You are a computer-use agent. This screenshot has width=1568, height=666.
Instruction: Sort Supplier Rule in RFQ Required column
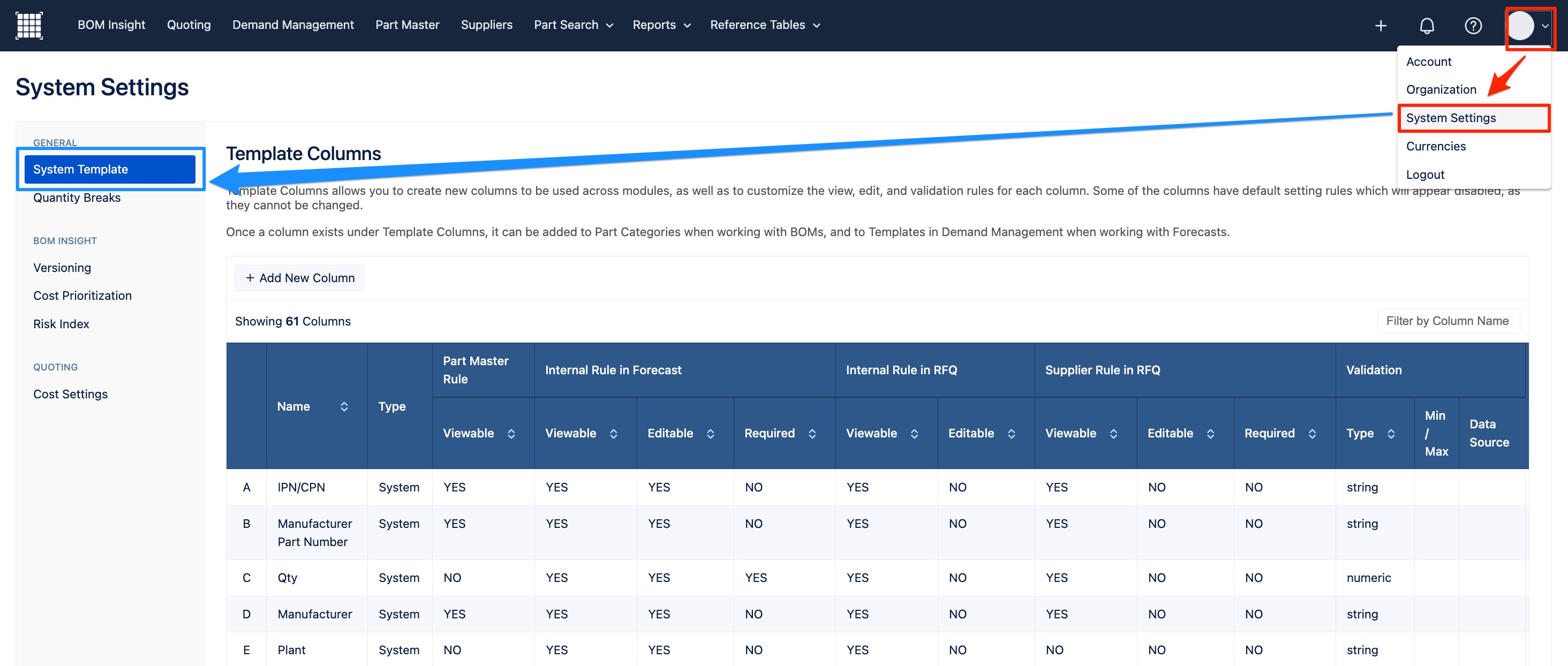coord(1311,434)
